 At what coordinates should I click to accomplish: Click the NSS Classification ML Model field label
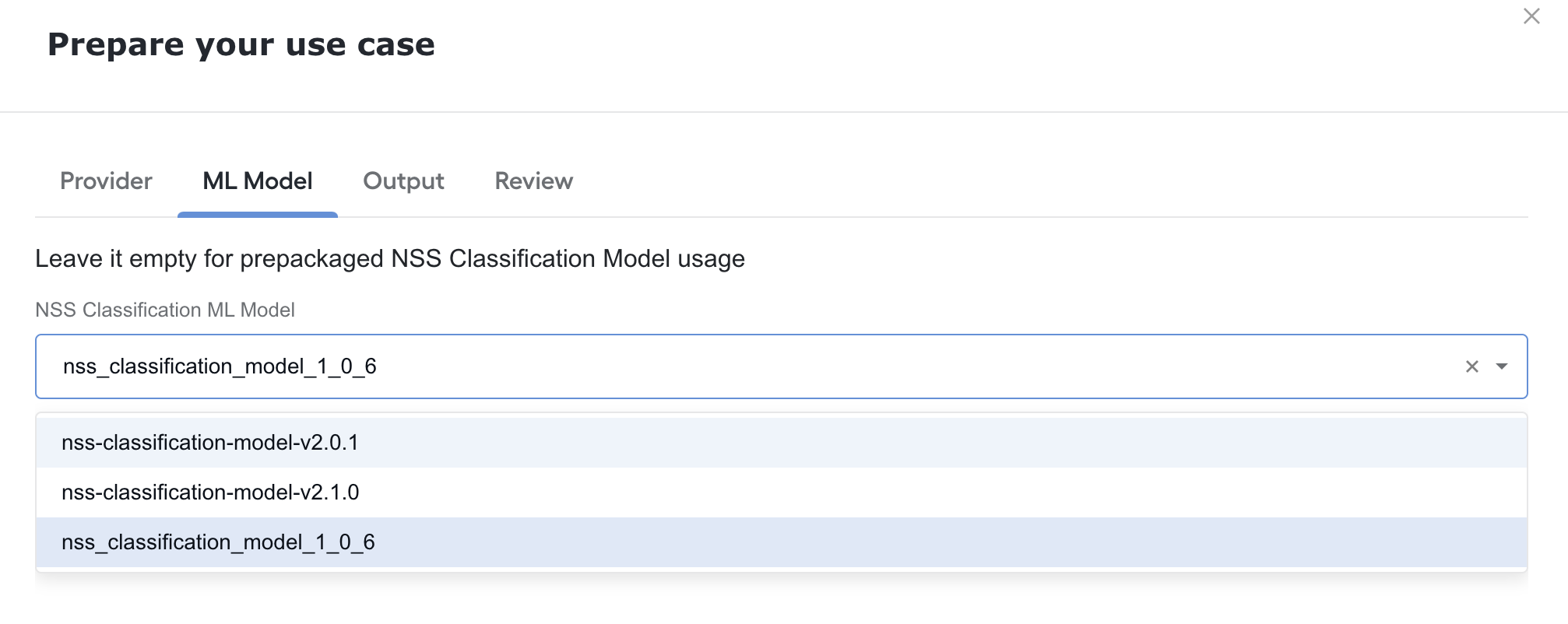tap(165, 310)
